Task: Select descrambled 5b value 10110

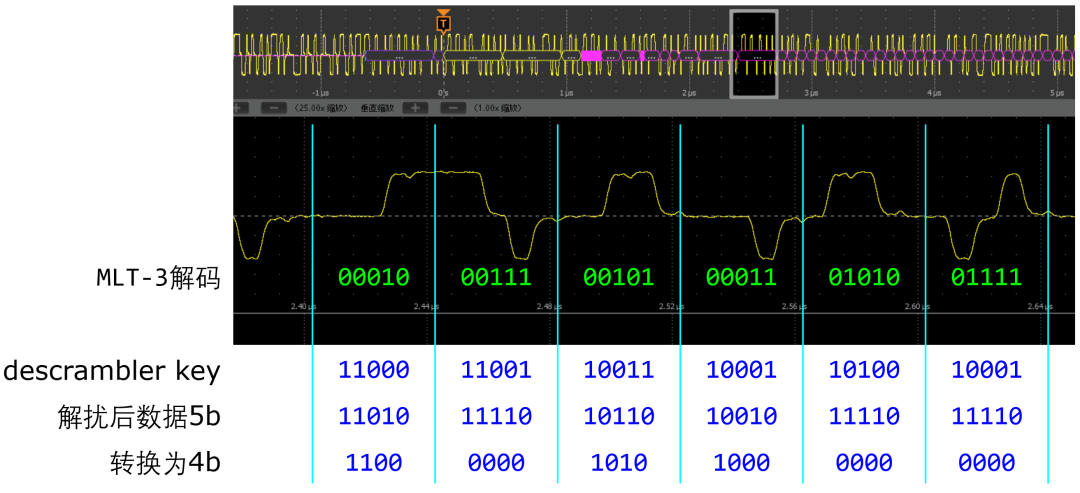Action: (x=619, y=416)
